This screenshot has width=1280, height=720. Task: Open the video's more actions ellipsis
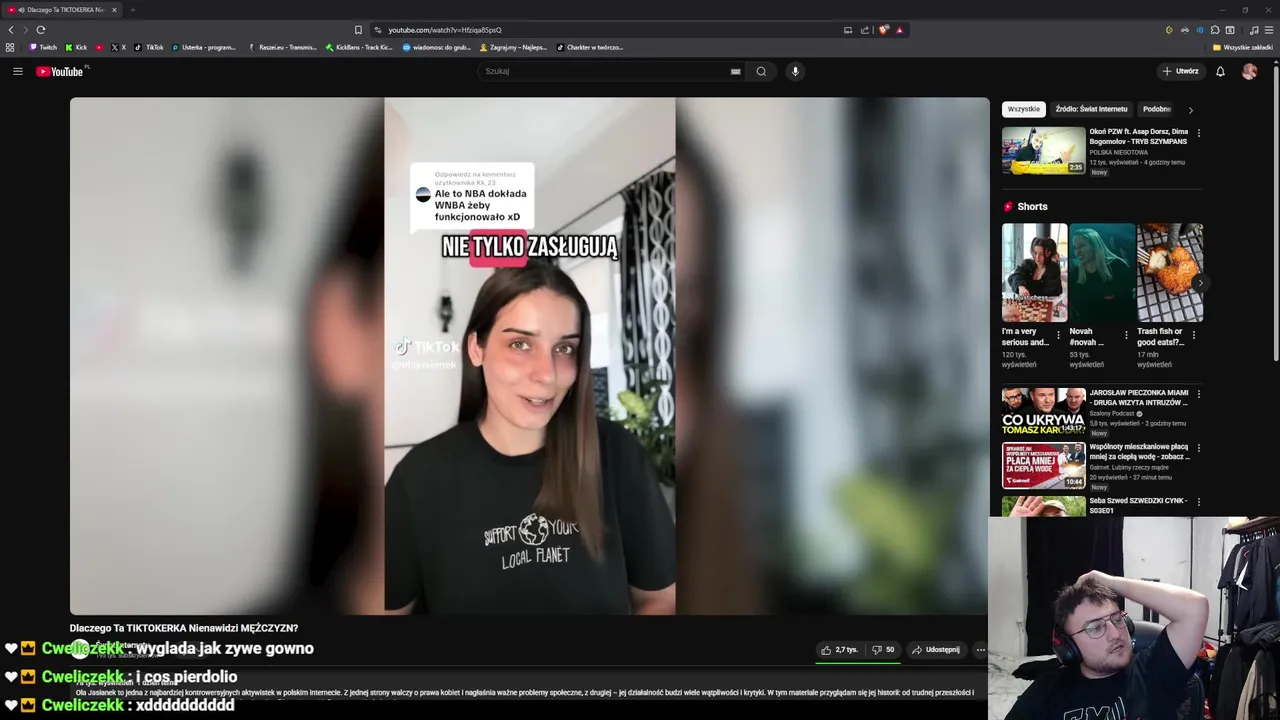(x=980, y=650)
